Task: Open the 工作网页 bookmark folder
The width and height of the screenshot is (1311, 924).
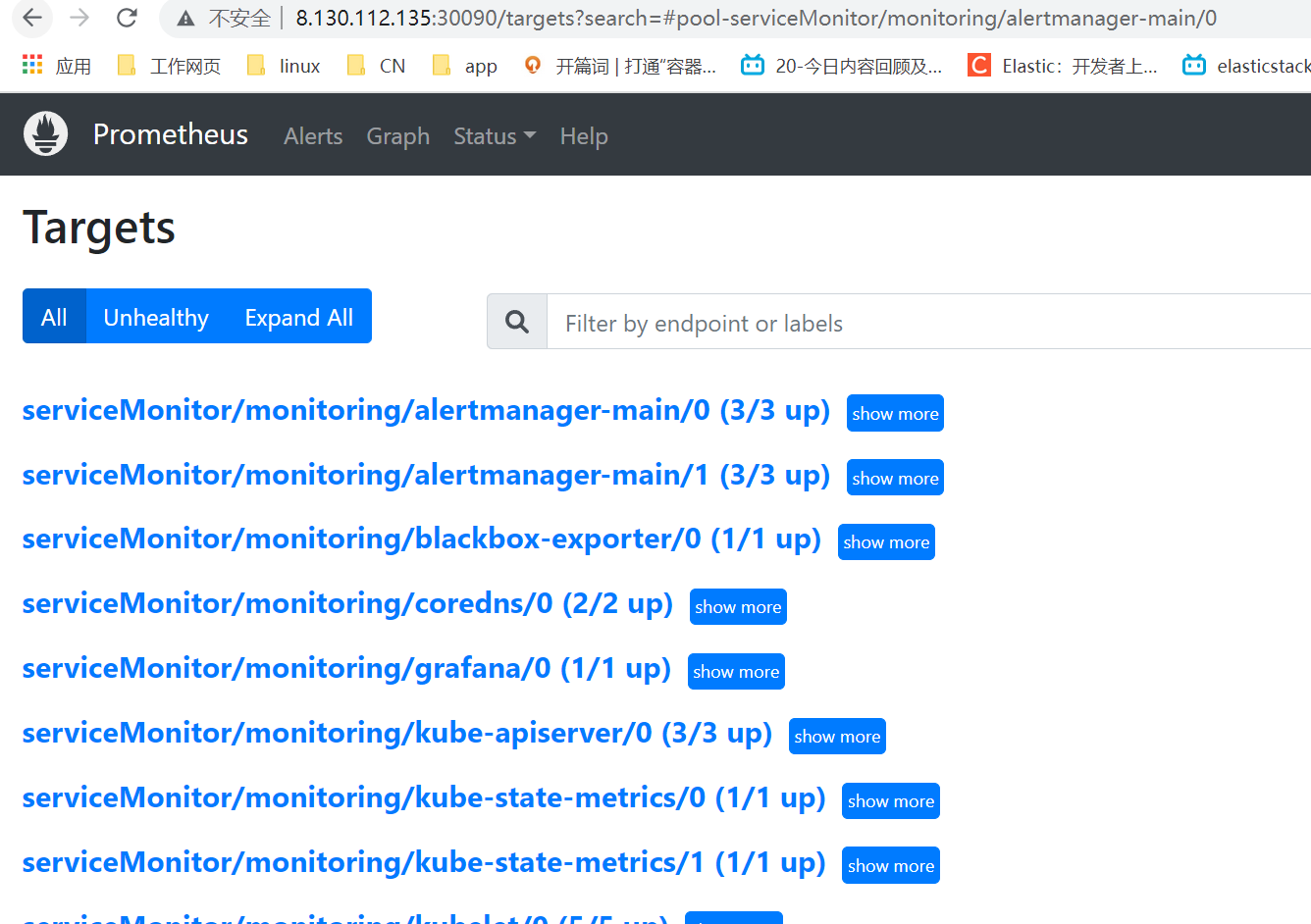Action: [169, 66]
